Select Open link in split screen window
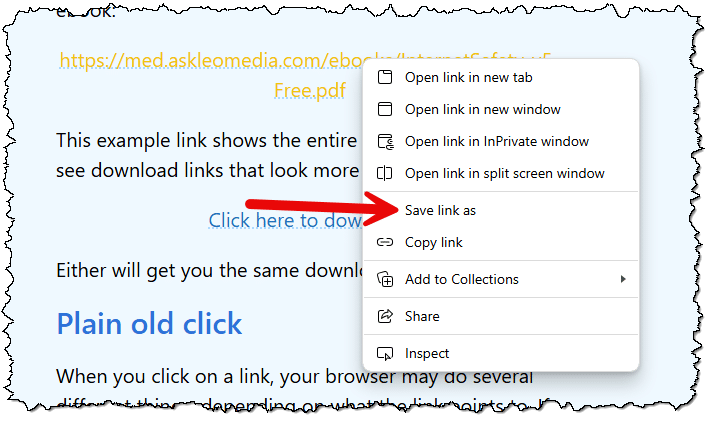The image size is (712, 421). (501, 173)
